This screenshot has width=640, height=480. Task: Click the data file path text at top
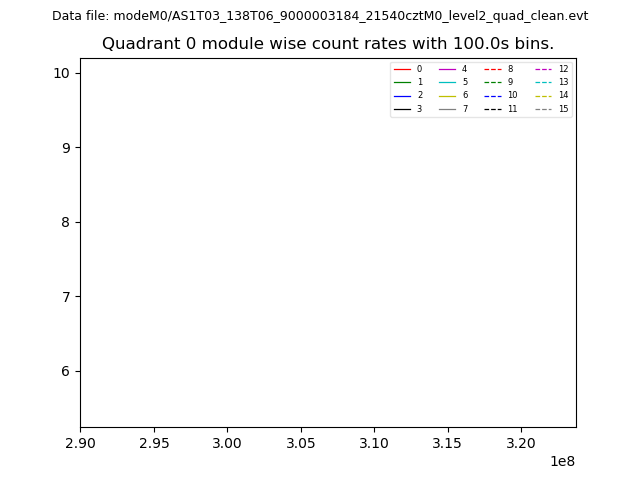point(320,16)
